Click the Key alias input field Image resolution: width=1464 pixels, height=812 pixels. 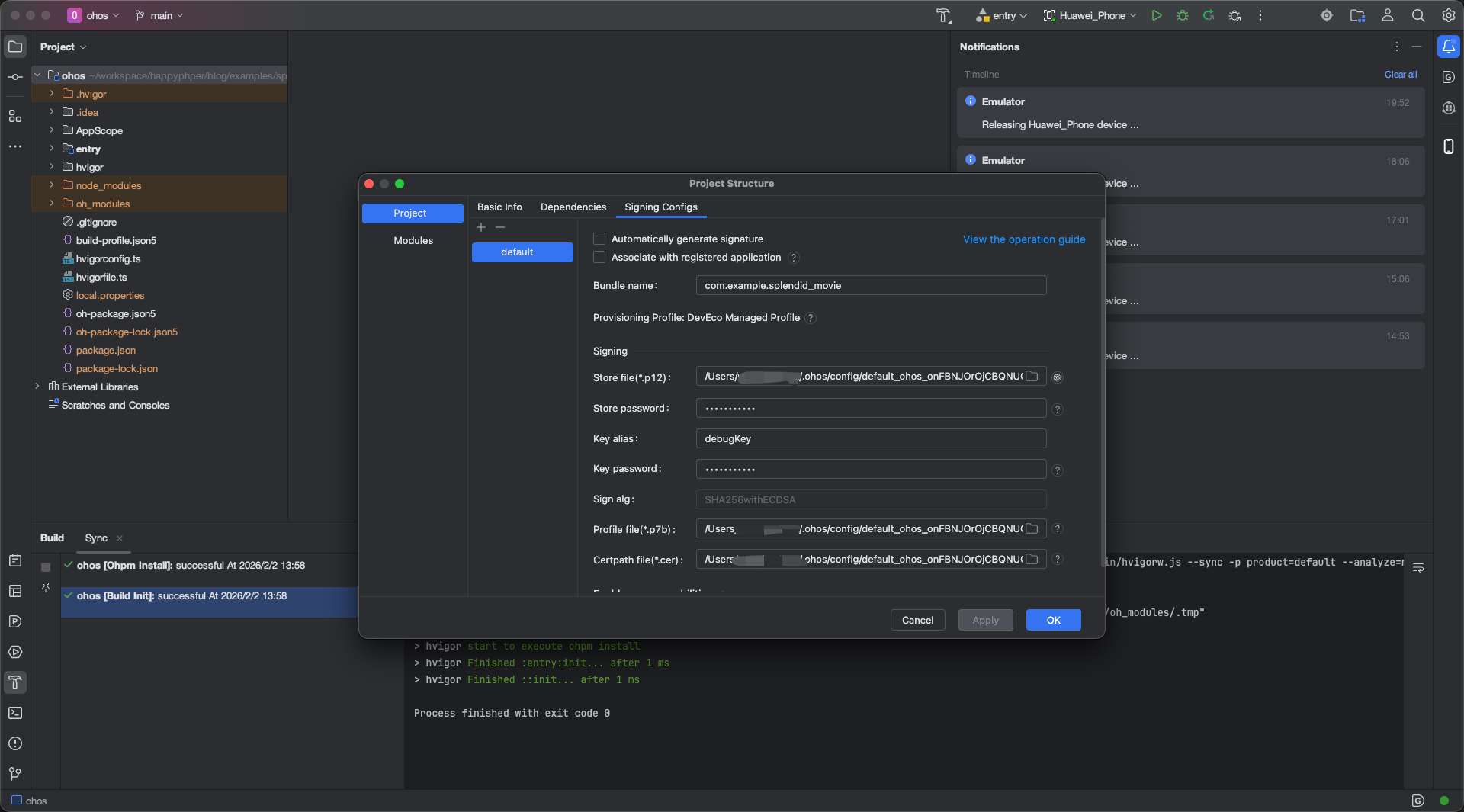tap(870, 438)
